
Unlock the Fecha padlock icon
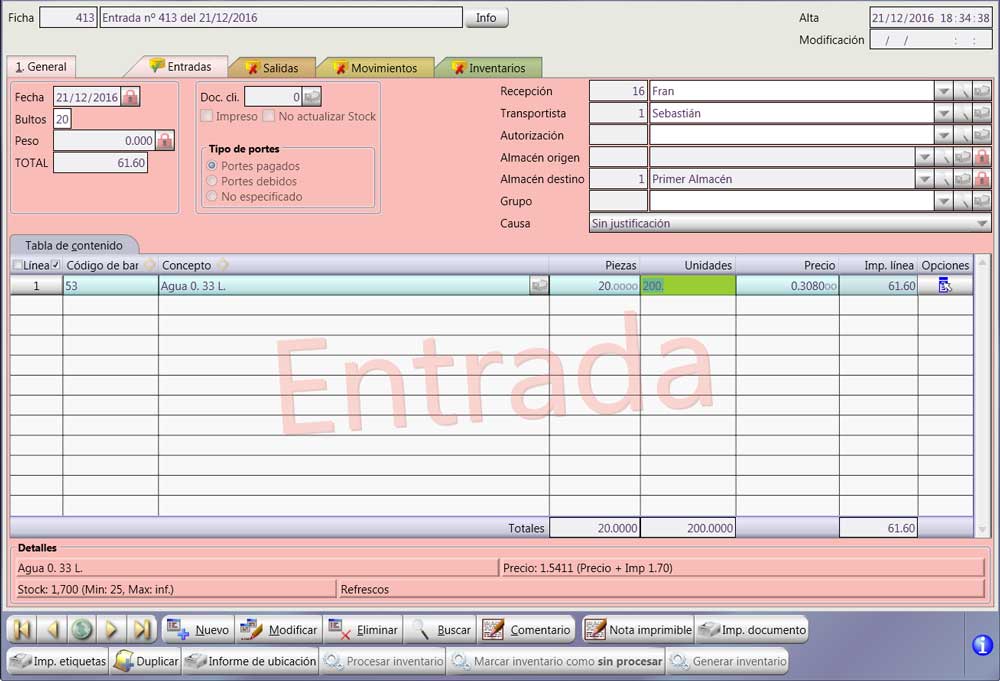[130, 97]
